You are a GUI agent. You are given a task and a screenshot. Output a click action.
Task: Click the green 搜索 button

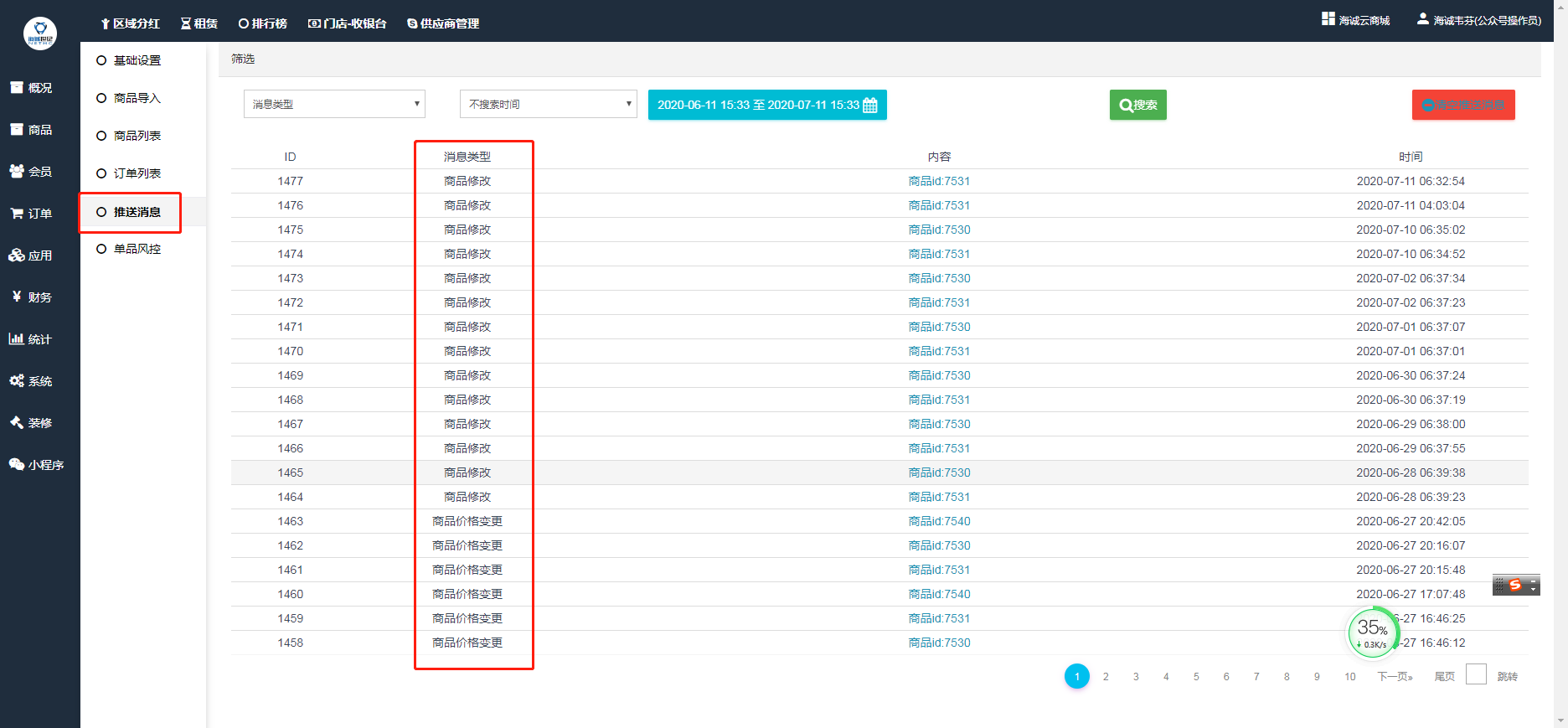click(x=1137, y=105)
